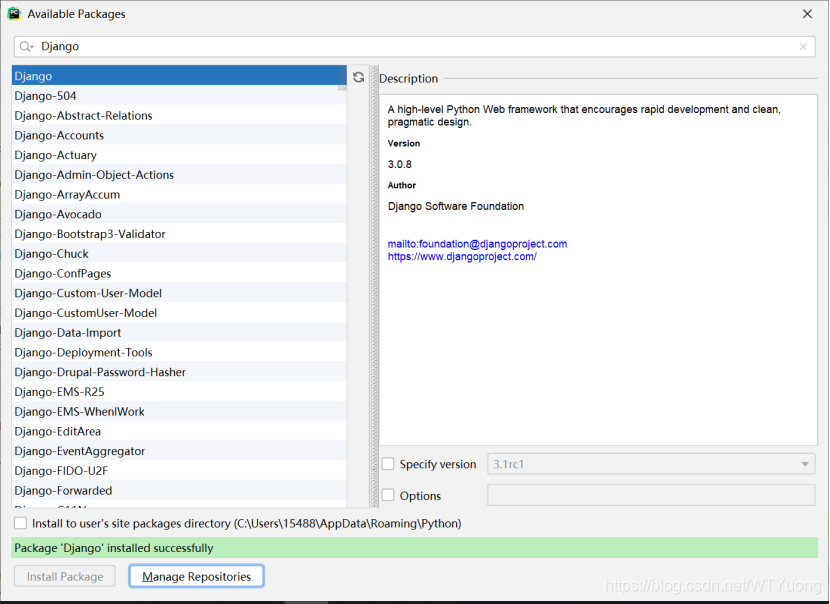Click the Options text field
Viewport: 830px width, 604px height.
click(x=651, y=495)
